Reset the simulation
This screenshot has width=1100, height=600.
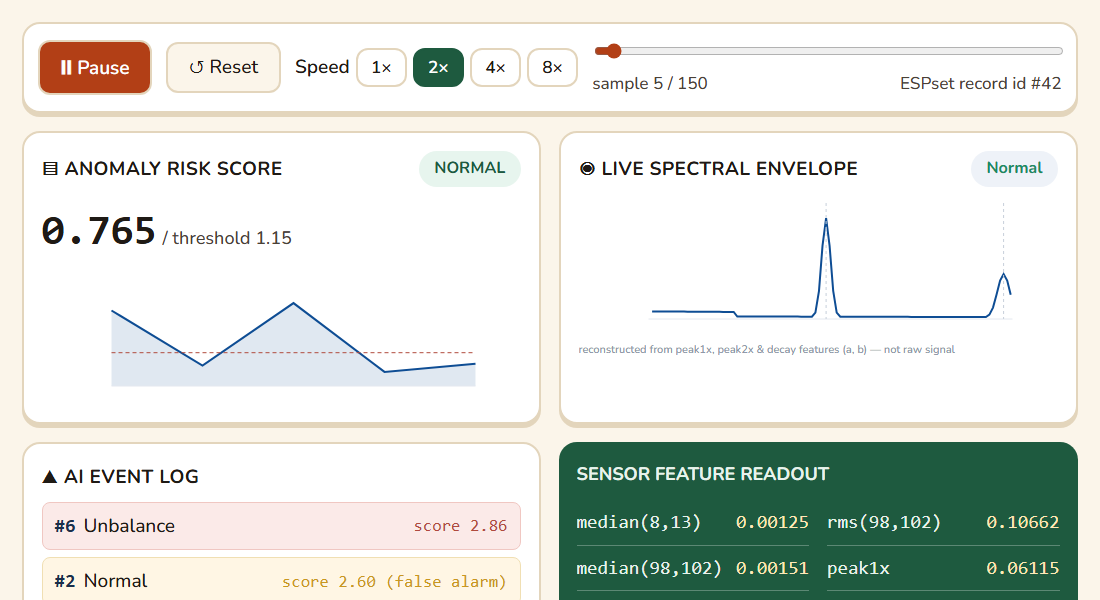[x=223, y=67]
